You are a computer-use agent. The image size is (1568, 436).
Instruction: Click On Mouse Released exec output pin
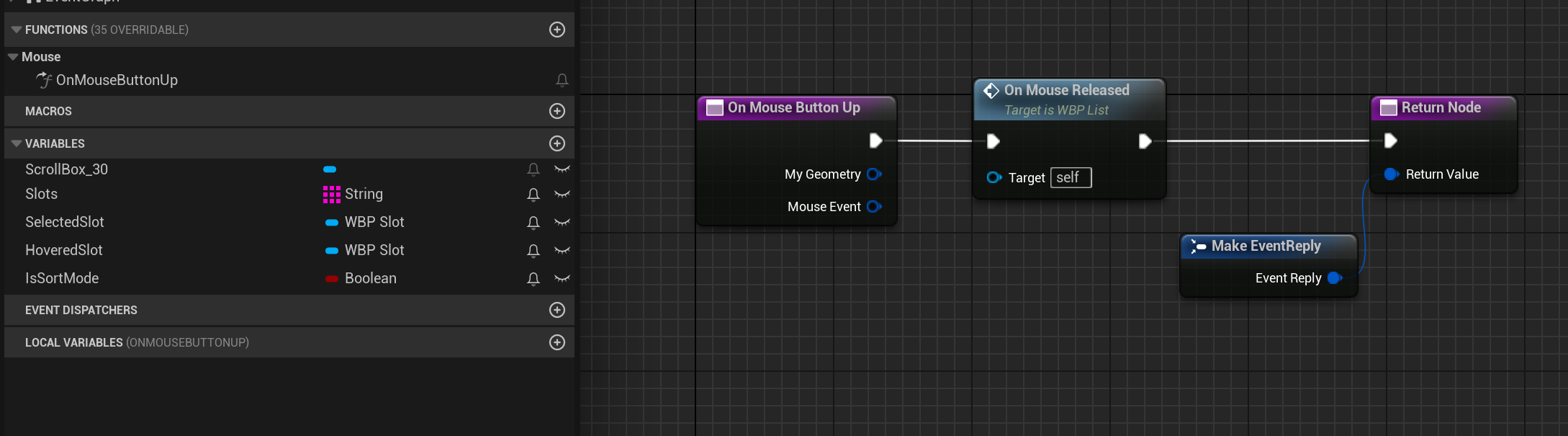(x=1145, y=141)
